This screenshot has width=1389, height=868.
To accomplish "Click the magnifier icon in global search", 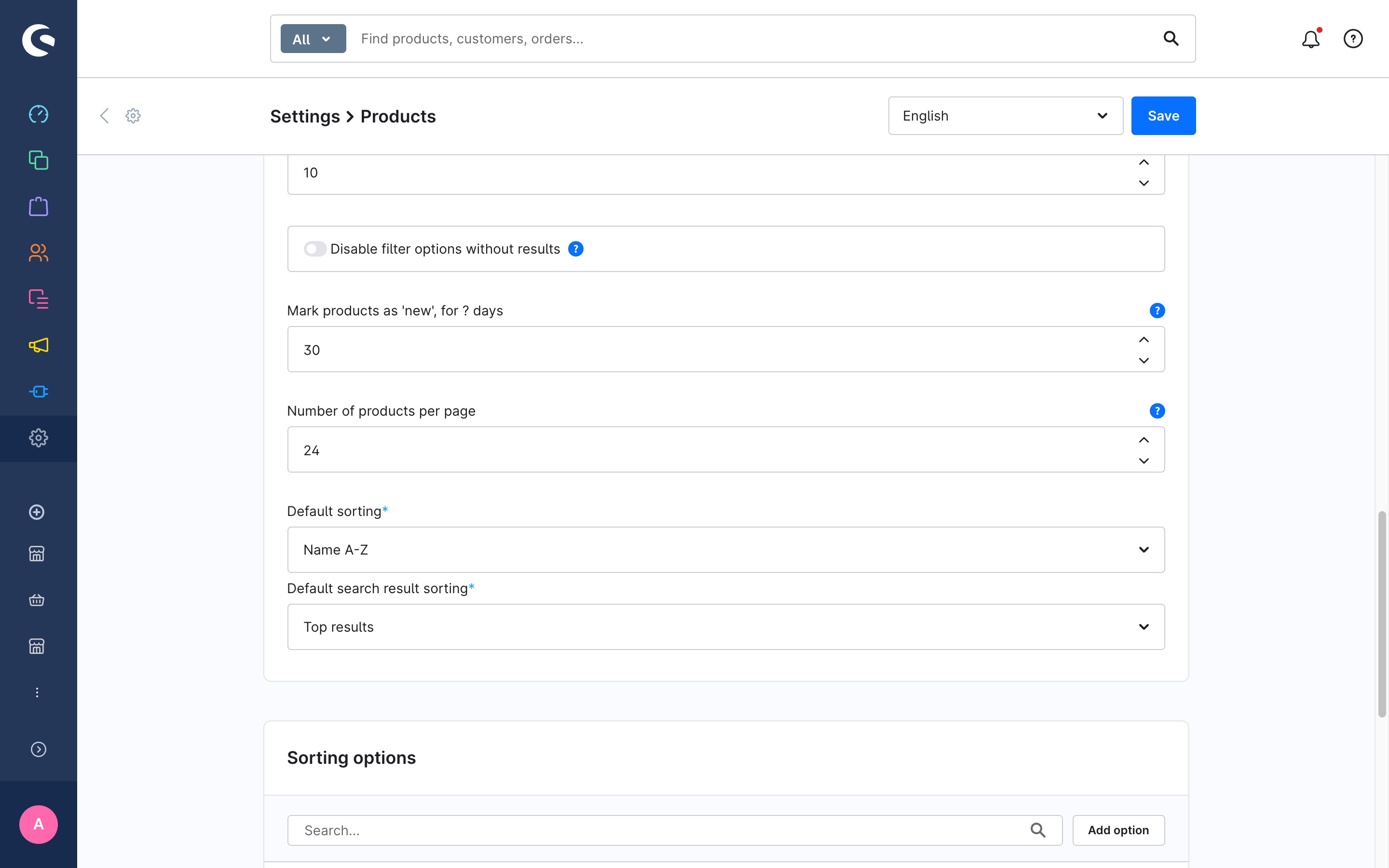I will pos(1171,39).
